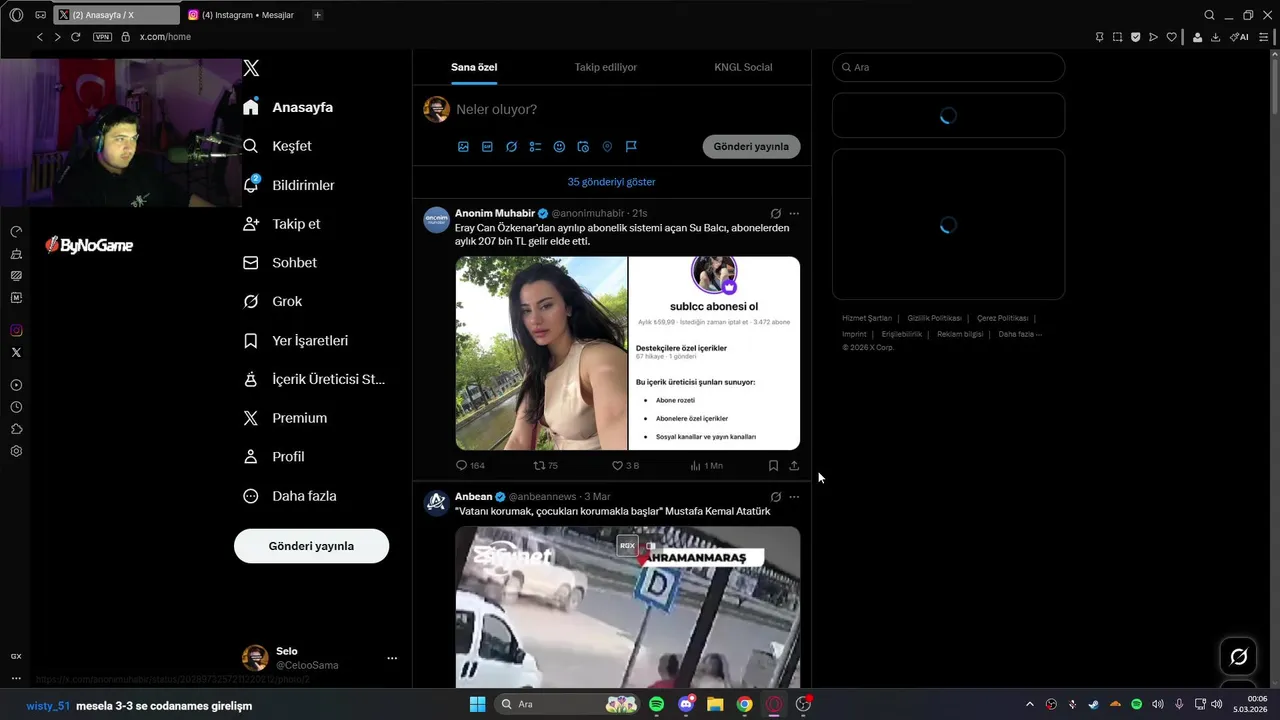Reply to post with 164 comments
1280x720 pixels.
click(x=470, y=466)
